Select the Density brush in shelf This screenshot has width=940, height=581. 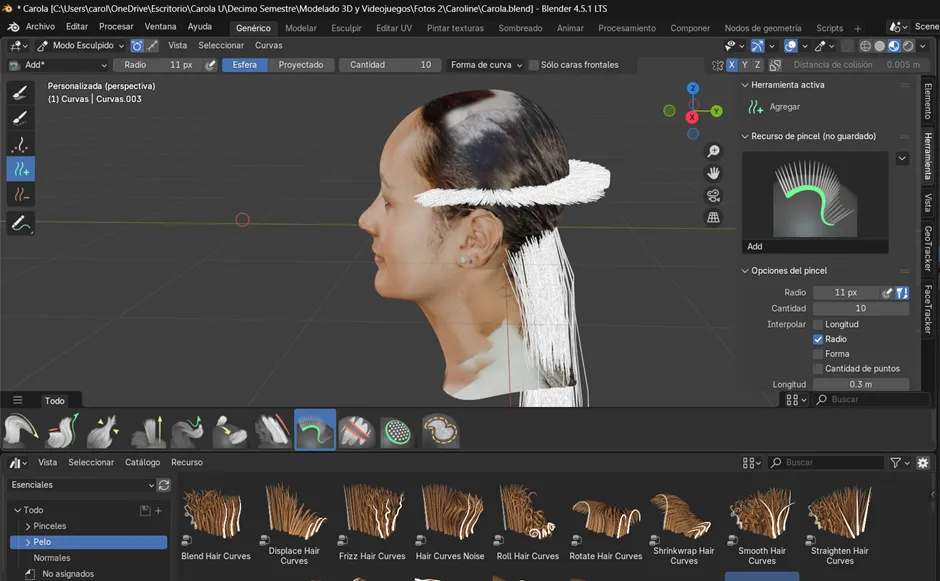(x=397, y=431)
